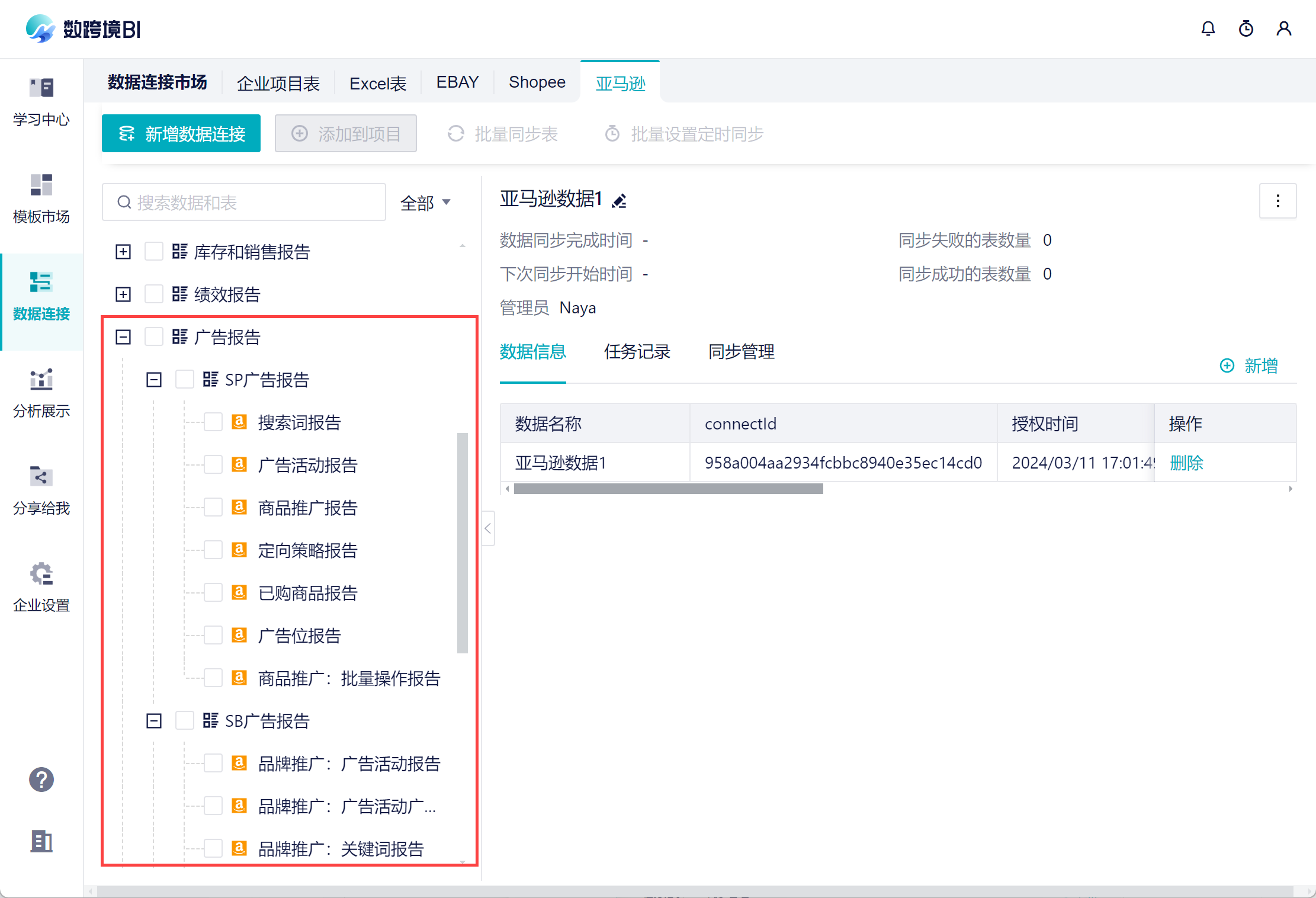Switch to the 任务记录 tab
The height and width of the screenshot is (898, 1316).
[x=637, y=352]
